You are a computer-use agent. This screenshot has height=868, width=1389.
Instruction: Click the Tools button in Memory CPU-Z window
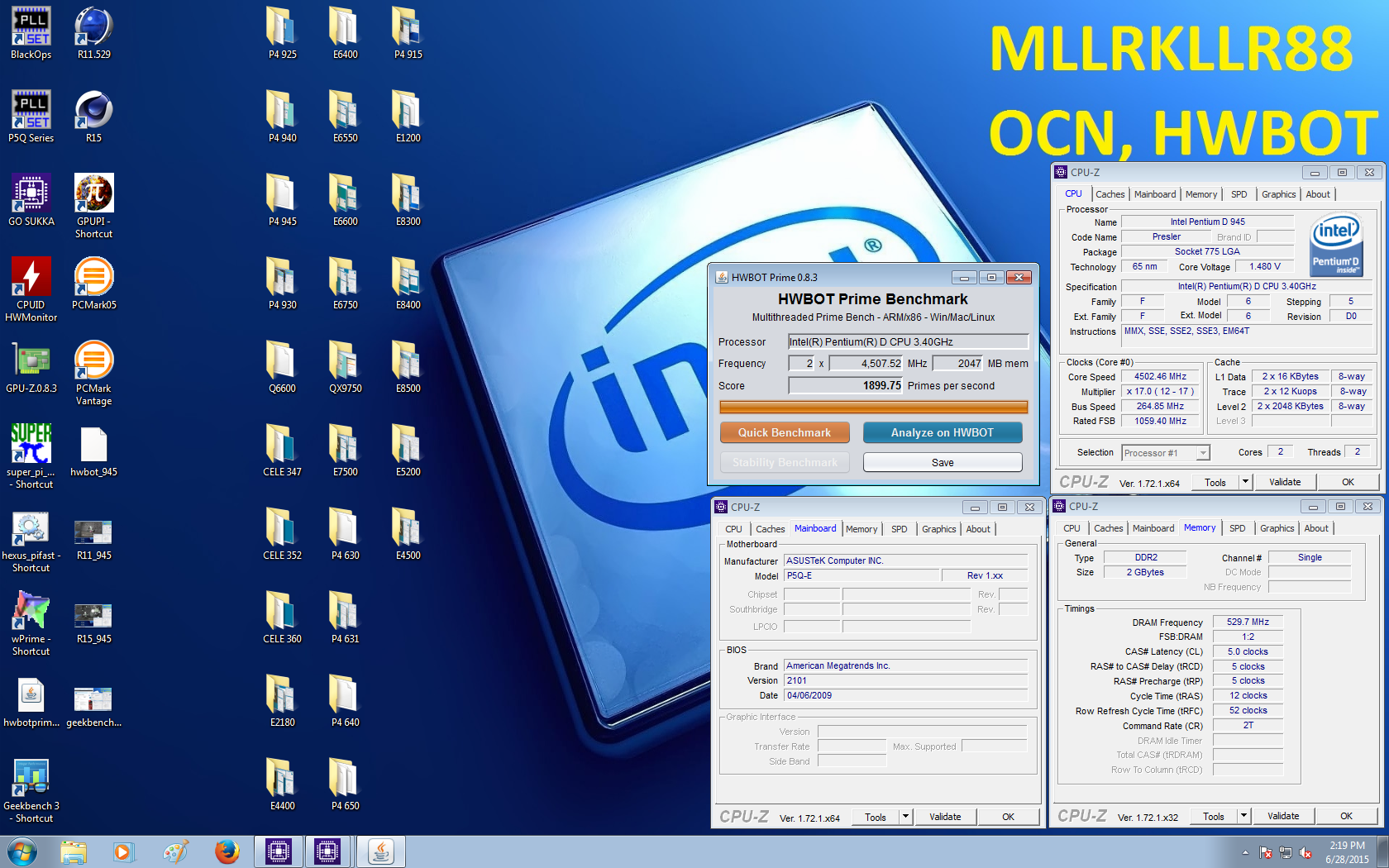pos(1214,816)
